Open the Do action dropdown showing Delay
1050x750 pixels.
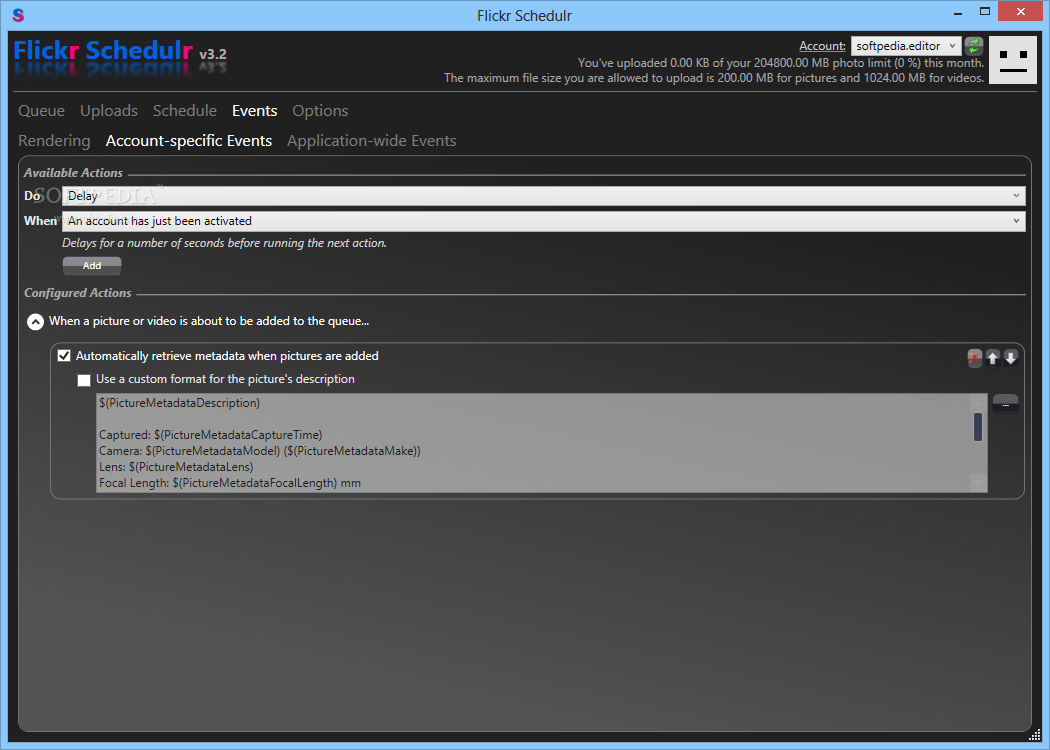click(544, 196)
